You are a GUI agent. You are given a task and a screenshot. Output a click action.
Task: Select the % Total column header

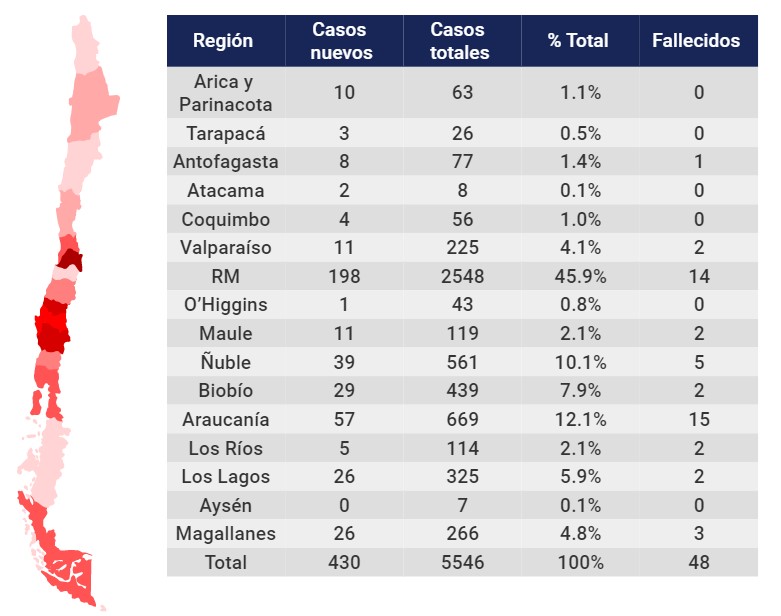(x=578, y=40)
